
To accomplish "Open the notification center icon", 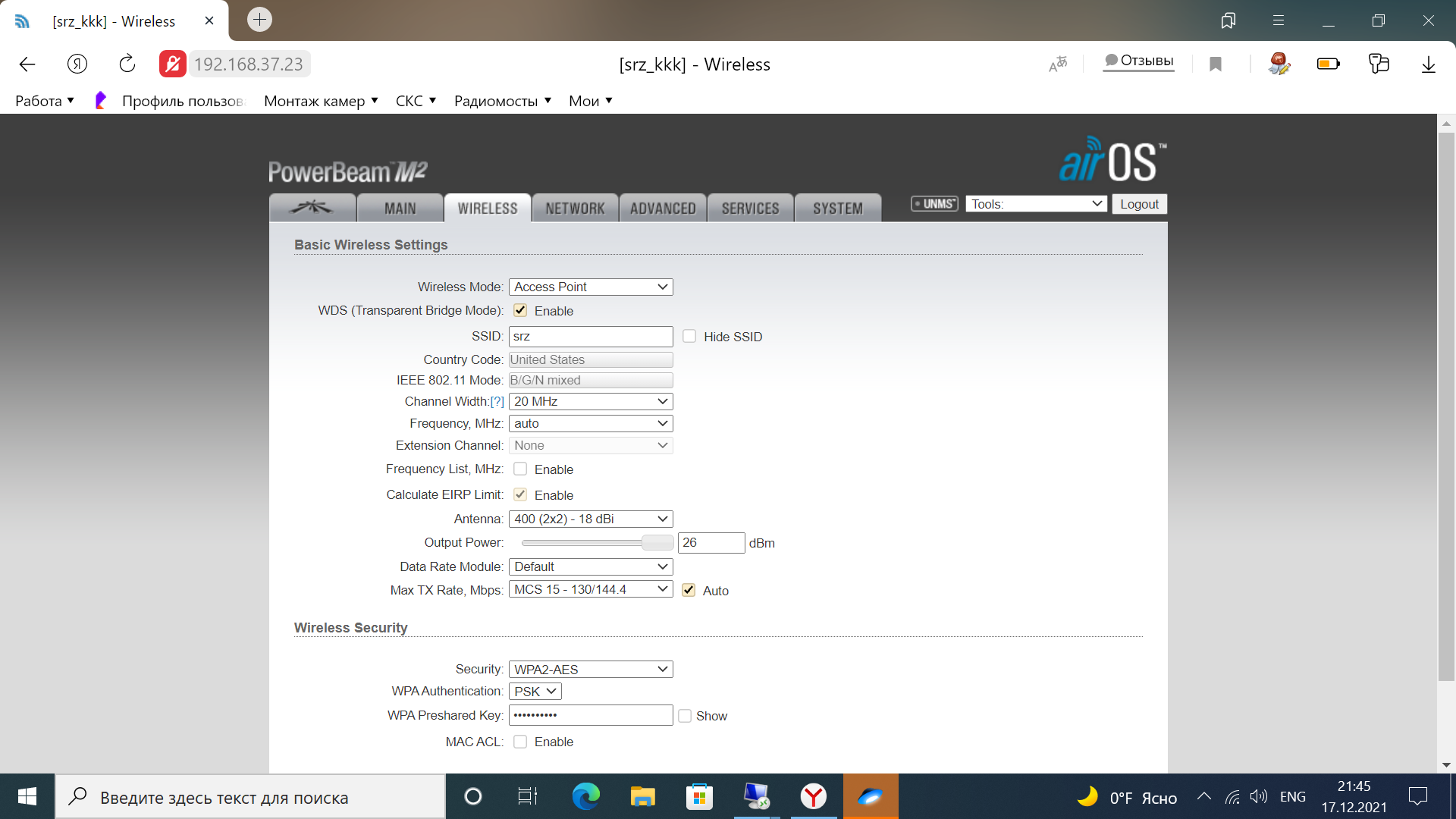I will 1418,796.
